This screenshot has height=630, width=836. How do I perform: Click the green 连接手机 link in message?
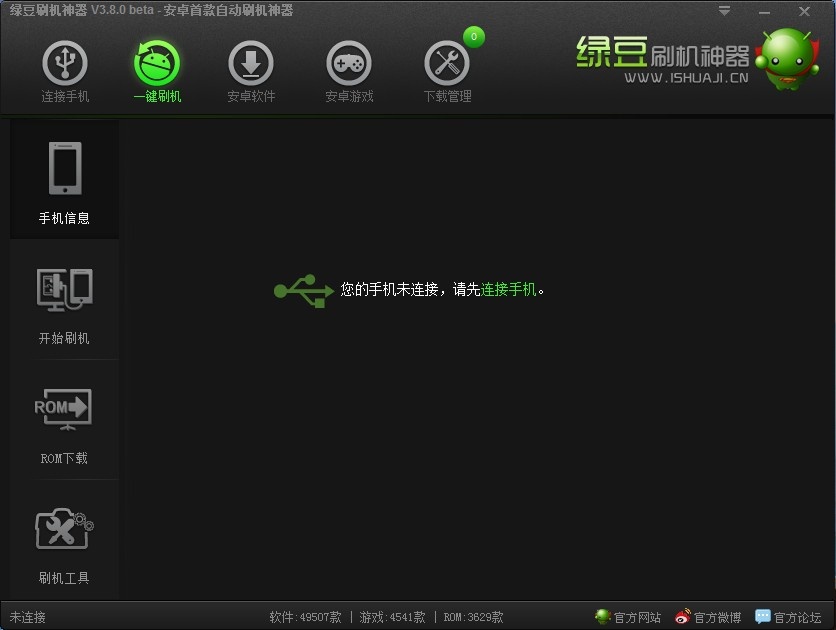coord(508,289)
